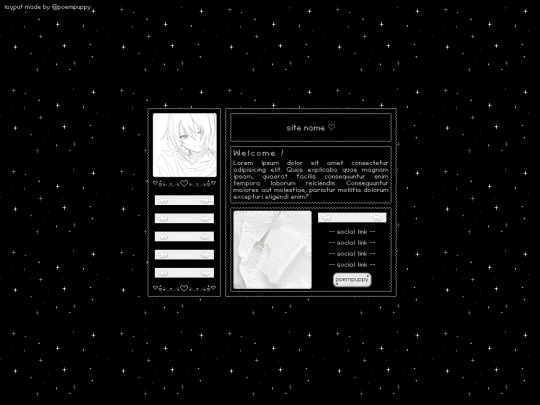Click the anime character avatar image

[185, 145]
